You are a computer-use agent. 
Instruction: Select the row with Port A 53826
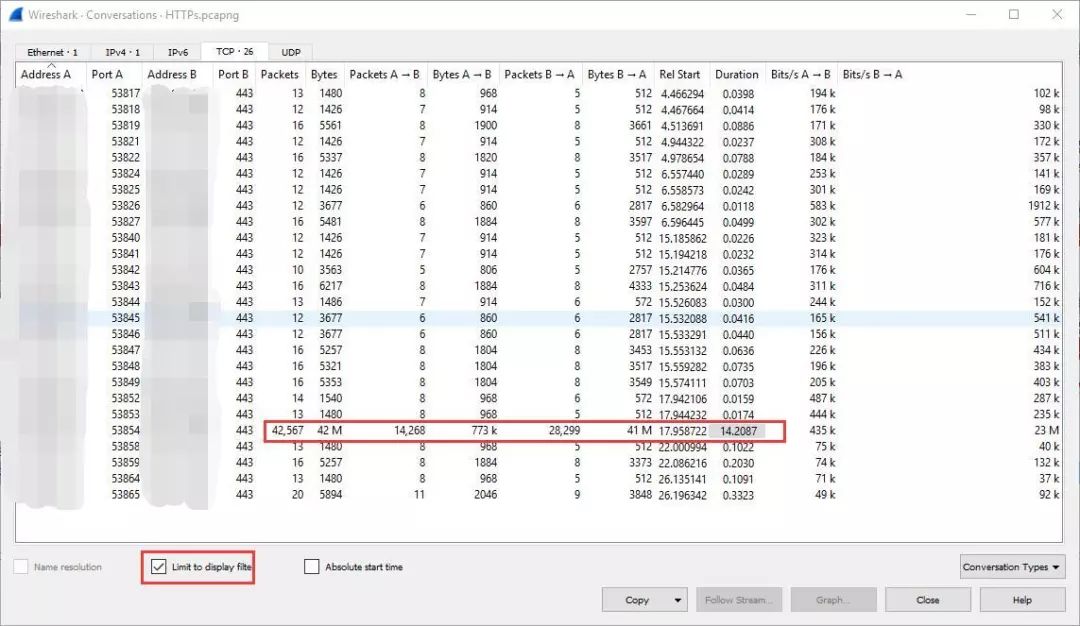[x=539, y=206]
